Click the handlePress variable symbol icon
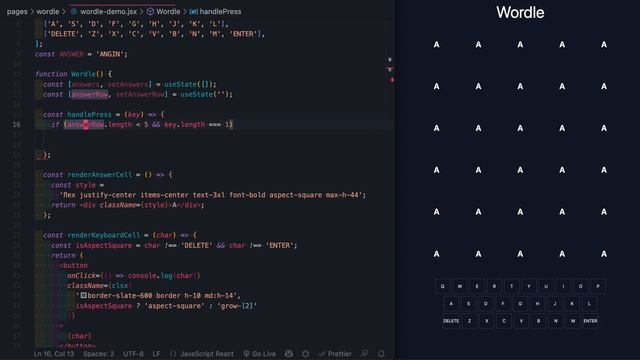Screen dimensions: 640x360 click(x=193, y=11)
